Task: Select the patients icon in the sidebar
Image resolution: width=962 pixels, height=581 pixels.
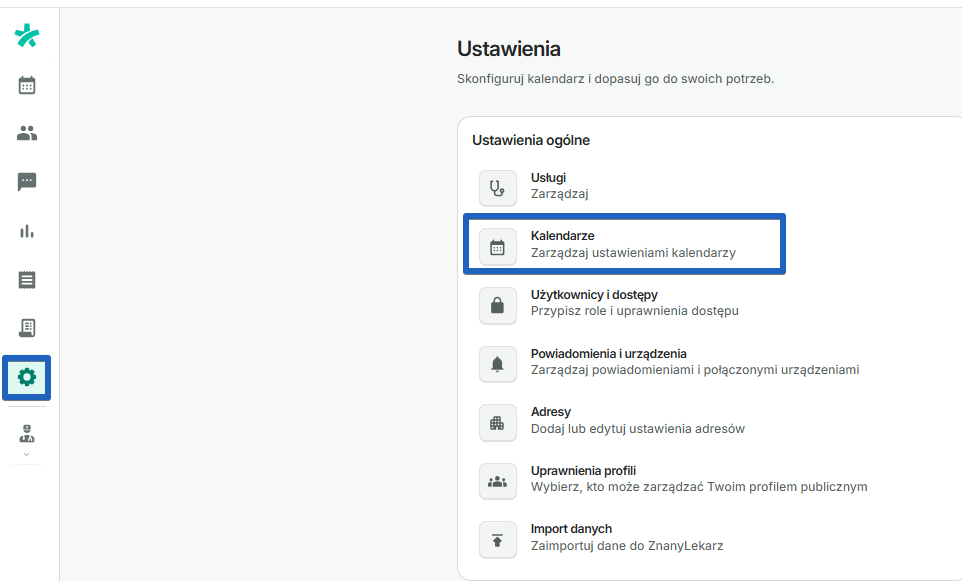Action: [x=26, y=132]
